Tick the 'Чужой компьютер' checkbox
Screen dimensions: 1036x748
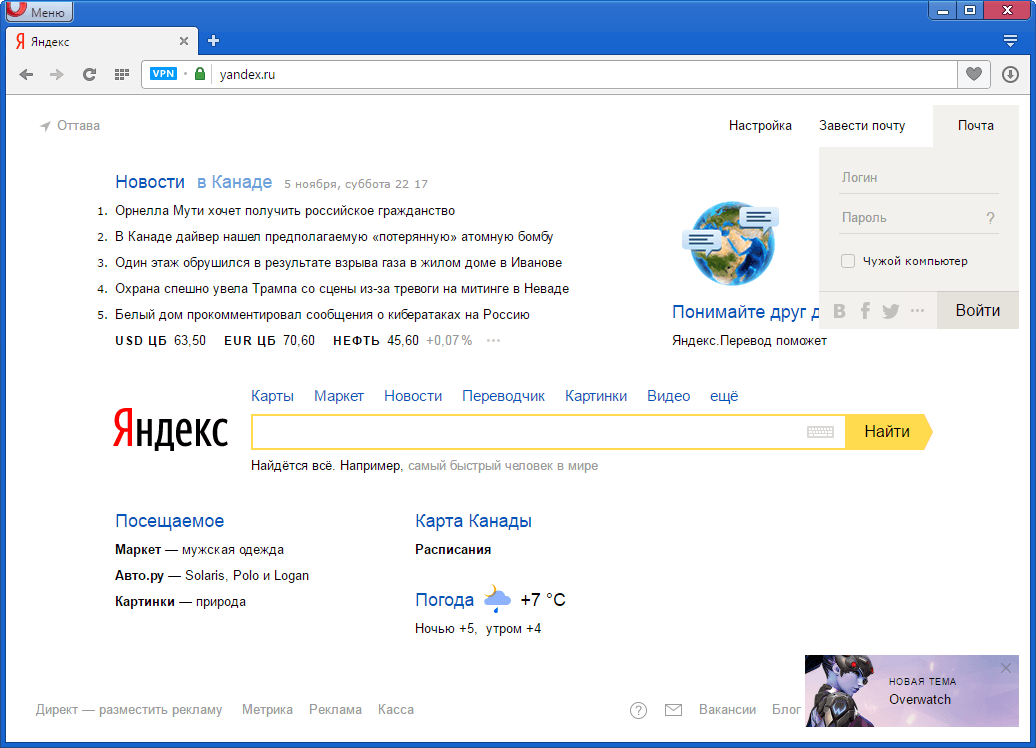848,261
